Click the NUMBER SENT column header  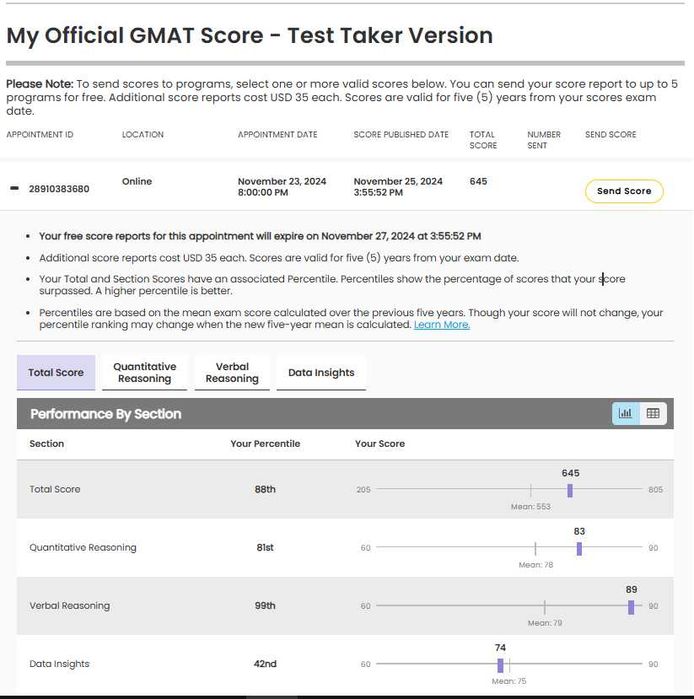544,140
